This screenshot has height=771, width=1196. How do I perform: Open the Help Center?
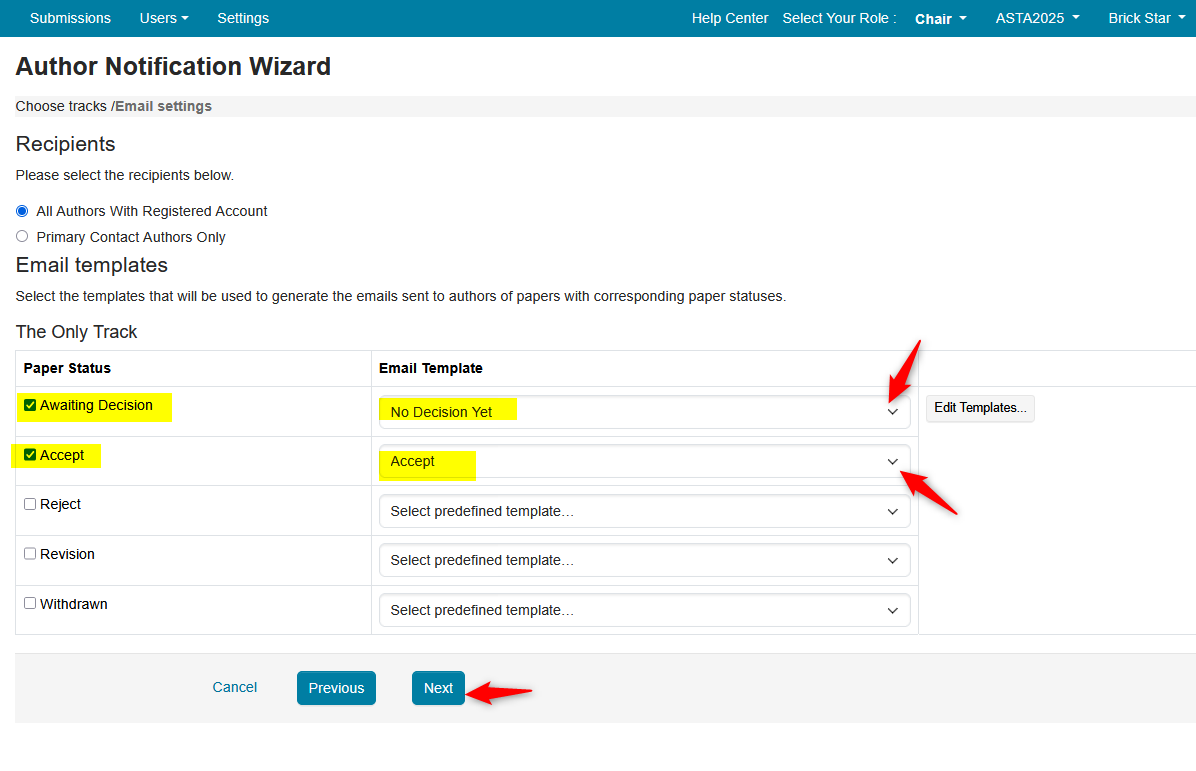pos(729,18)
